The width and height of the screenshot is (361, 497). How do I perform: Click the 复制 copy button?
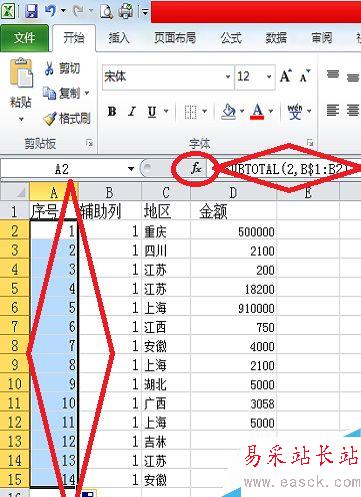tap(62, 93)
